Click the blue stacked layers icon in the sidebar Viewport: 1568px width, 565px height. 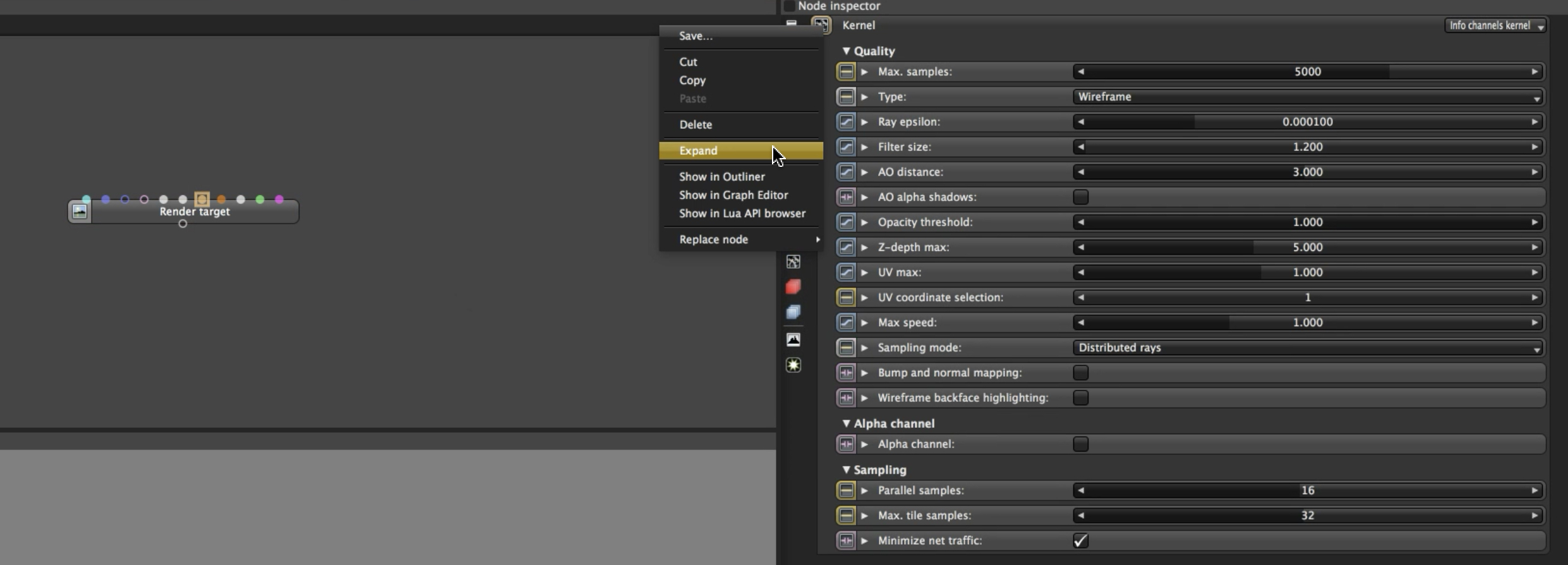793,312
